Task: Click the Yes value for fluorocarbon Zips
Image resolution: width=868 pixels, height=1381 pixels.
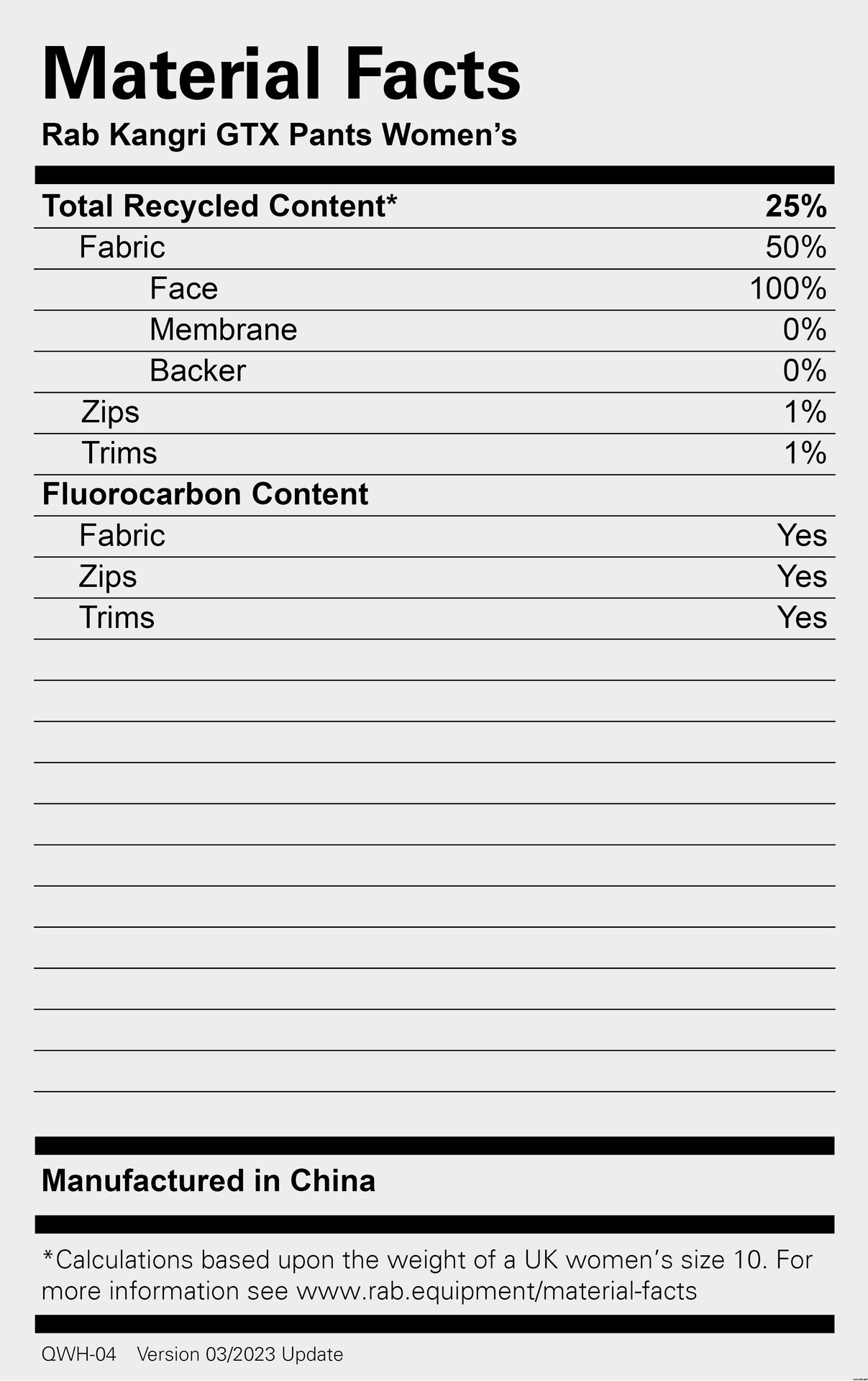Action: pyautogui.click(x=802, y=576)
